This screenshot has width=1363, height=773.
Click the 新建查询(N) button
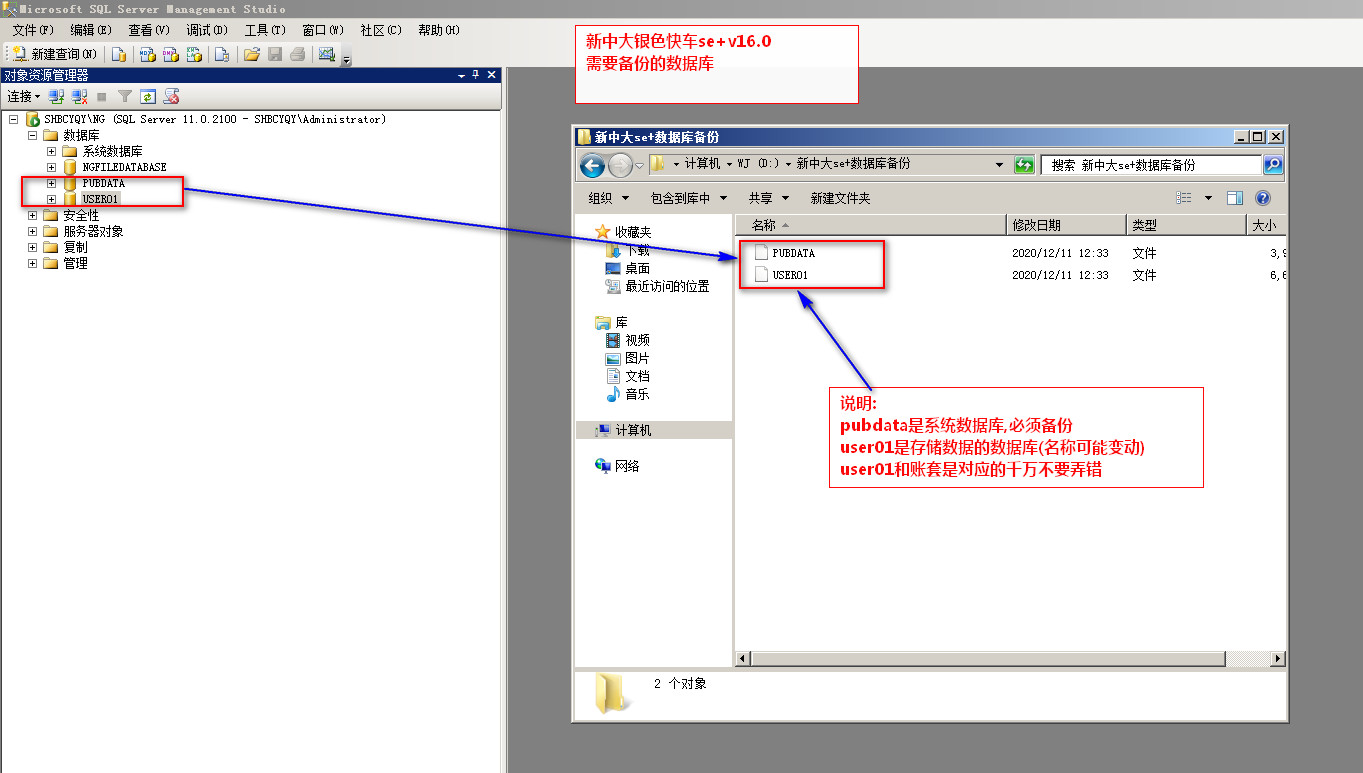55,54
